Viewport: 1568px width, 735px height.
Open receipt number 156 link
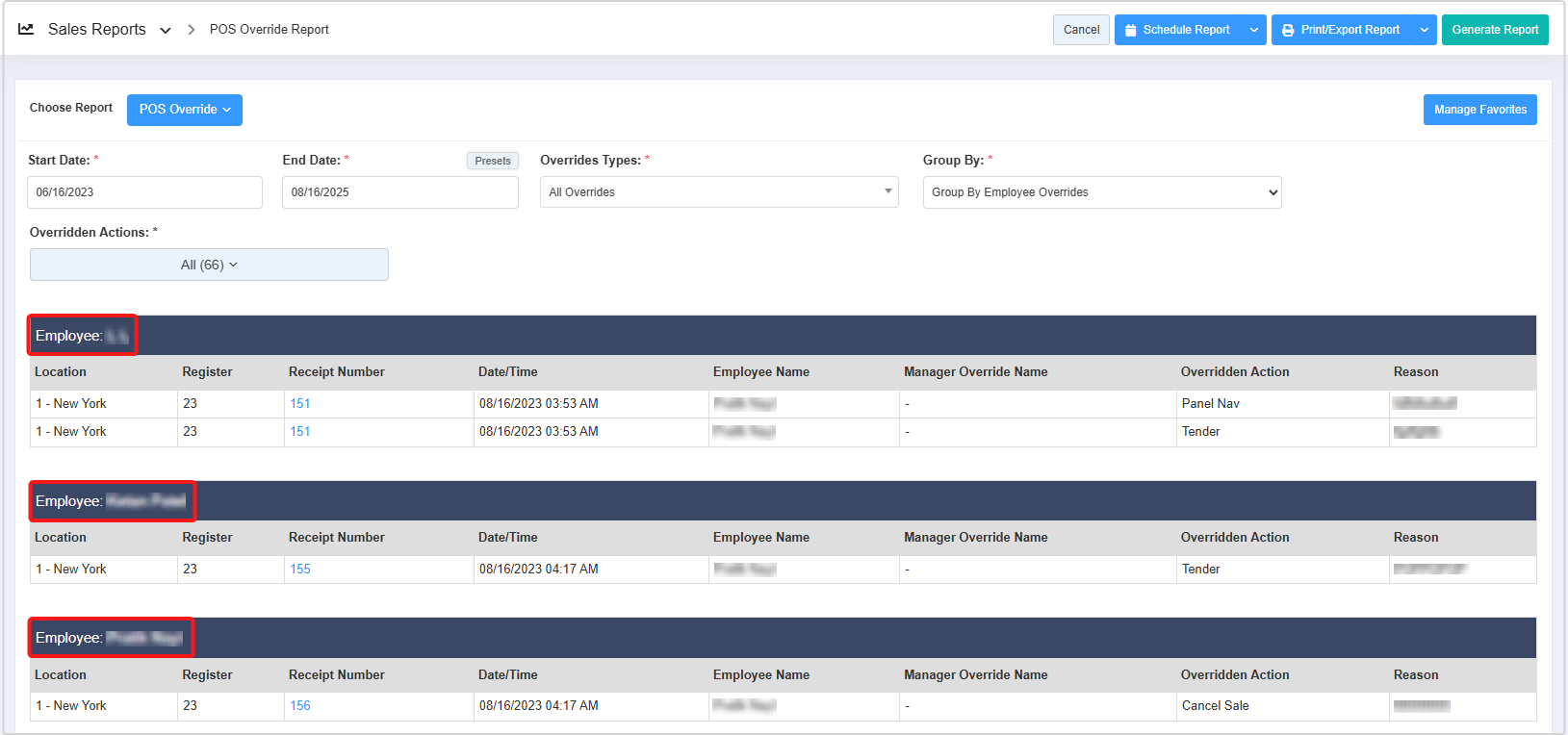coord(300,706)
